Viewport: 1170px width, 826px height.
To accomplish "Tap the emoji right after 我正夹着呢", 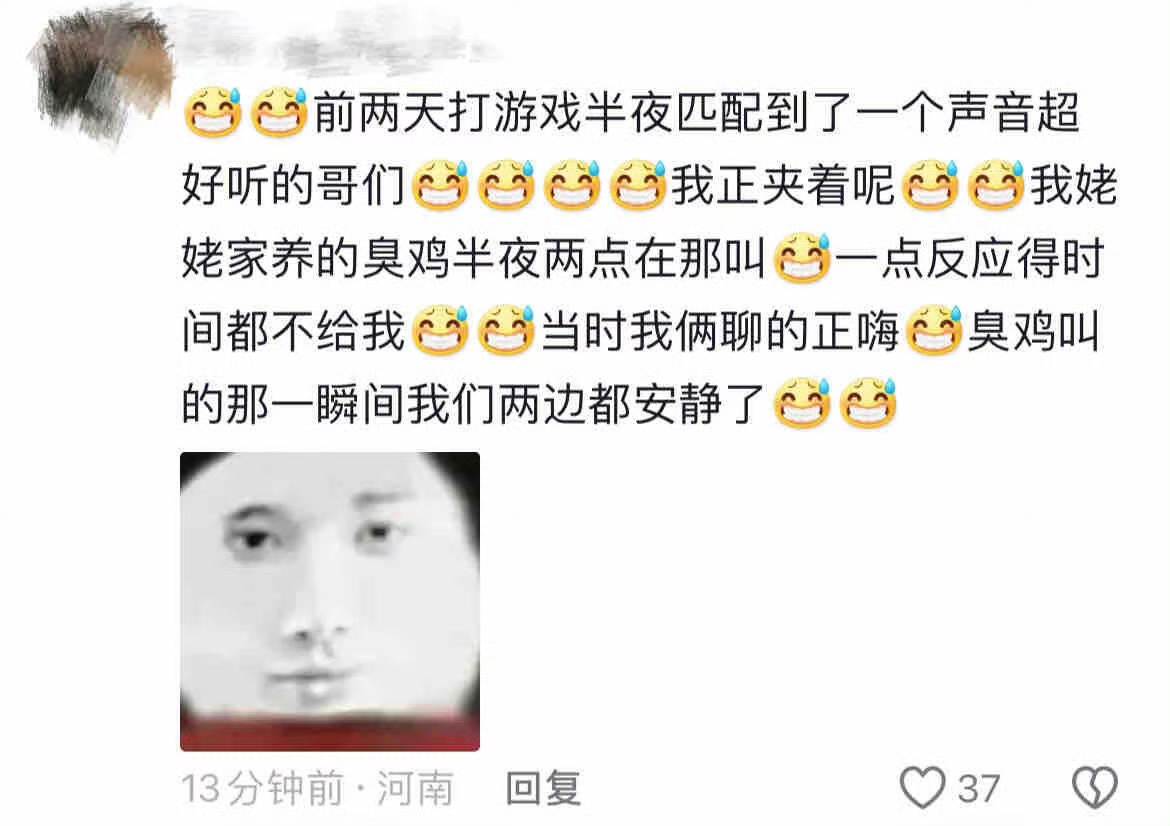I will pos(930,185).
